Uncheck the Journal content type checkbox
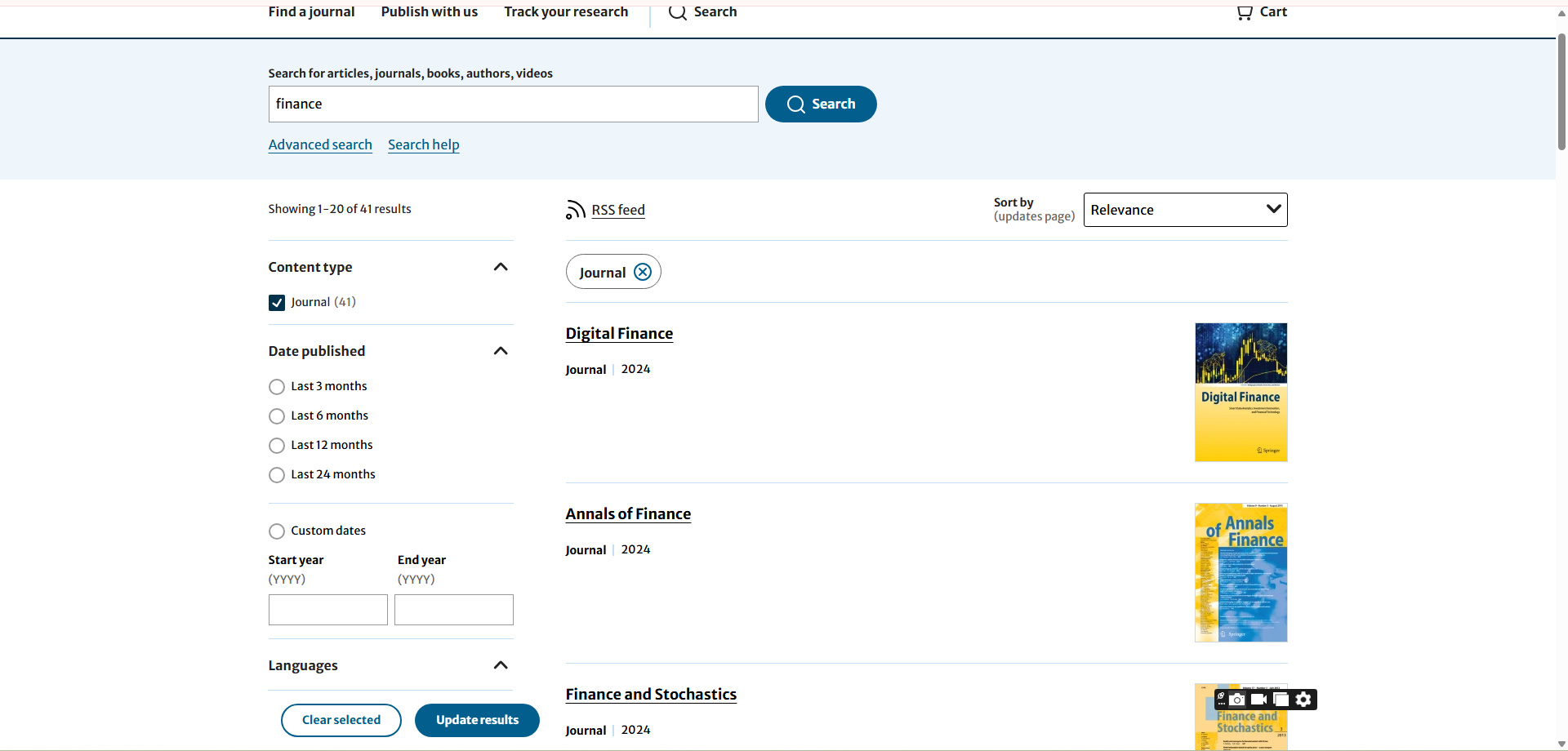 (x=277, y=303)
